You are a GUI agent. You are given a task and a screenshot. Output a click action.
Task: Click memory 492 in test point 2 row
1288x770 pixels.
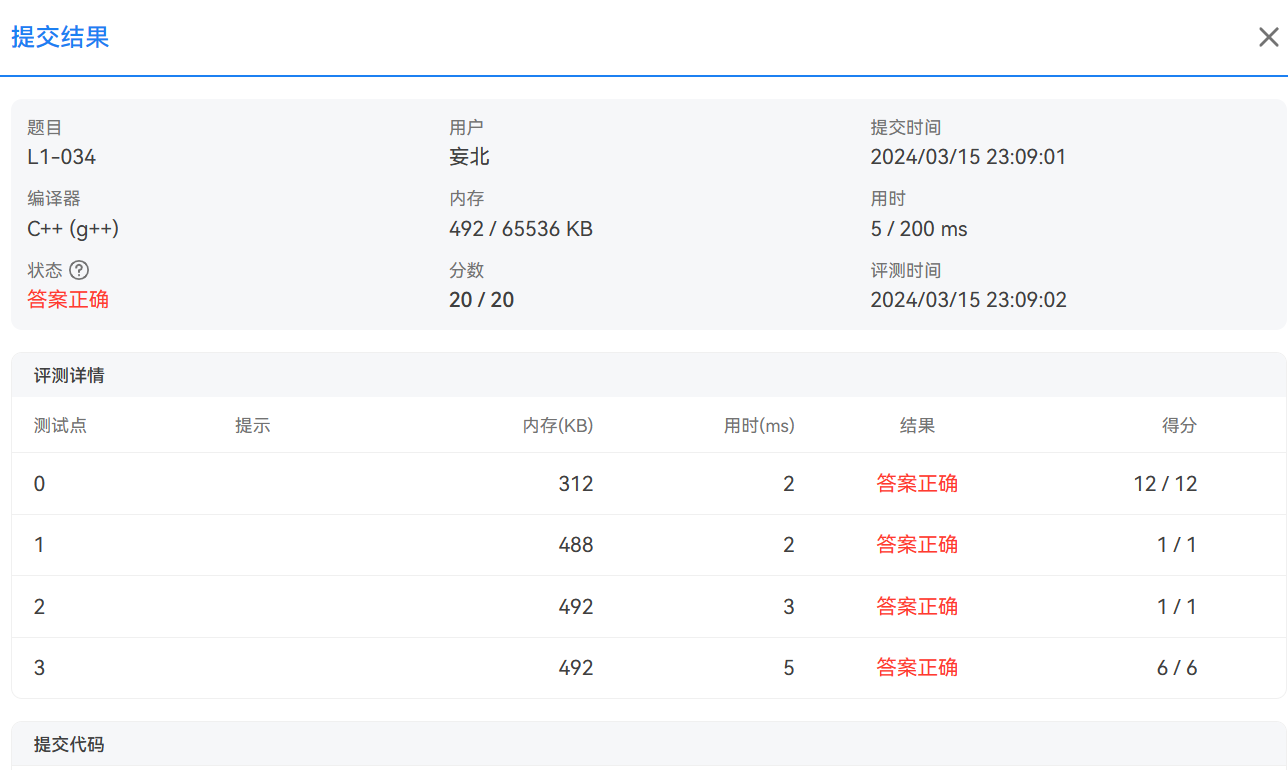(x=576, y=607)
